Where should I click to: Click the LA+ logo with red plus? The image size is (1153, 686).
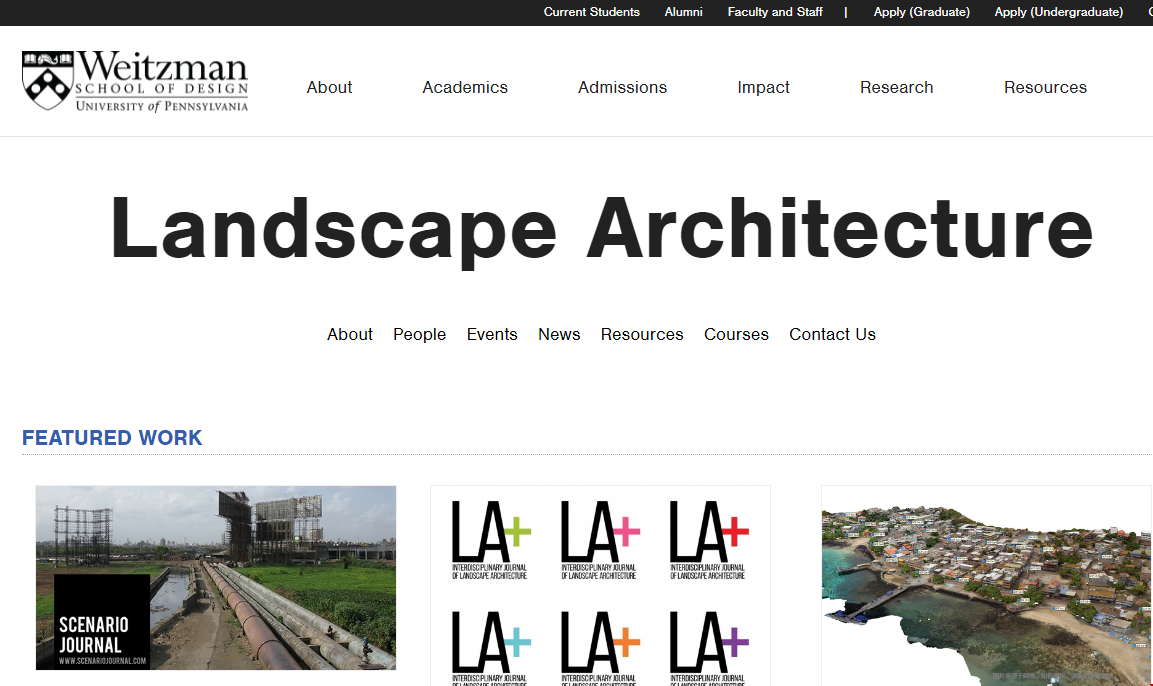[709, 540]
